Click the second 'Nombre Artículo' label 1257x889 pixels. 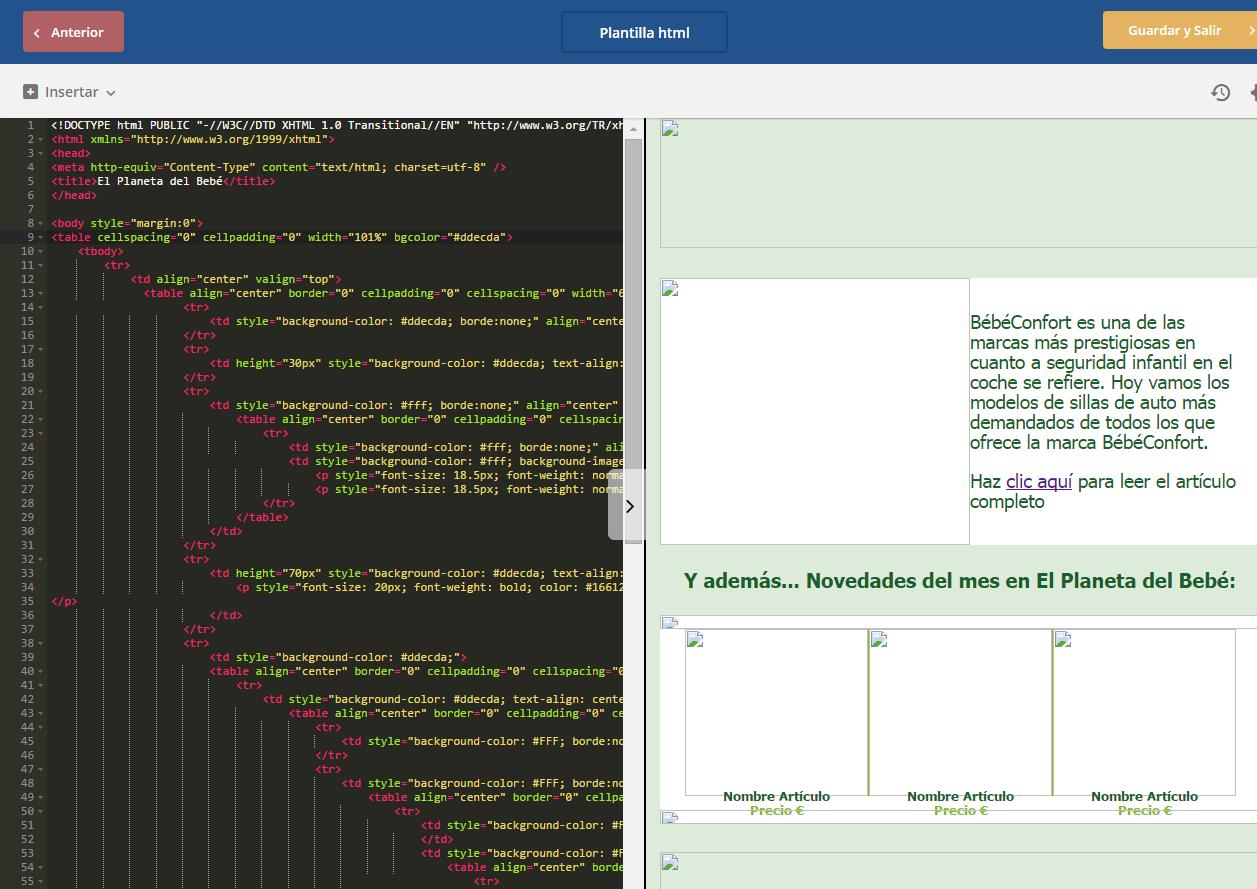coord(960,797)
